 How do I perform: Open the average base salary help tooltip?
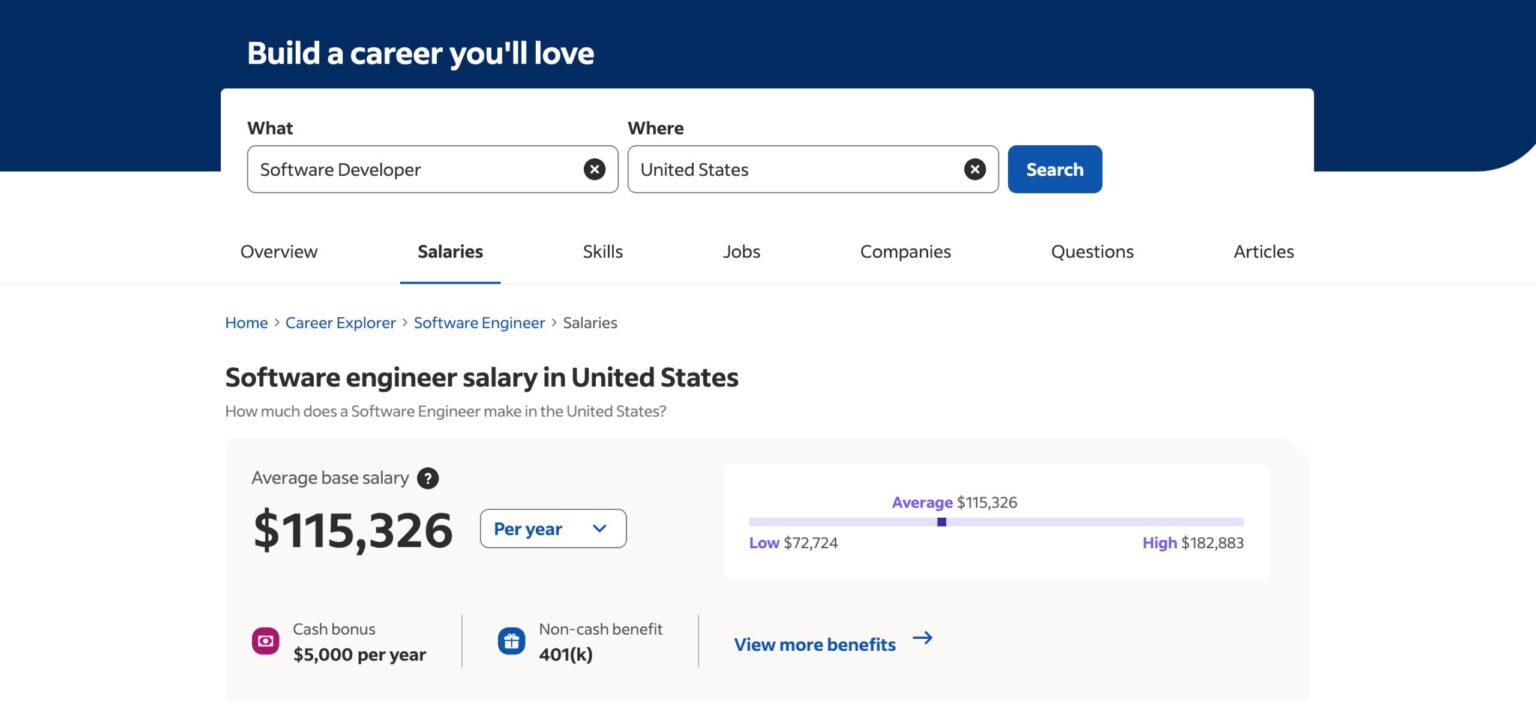click(427, 478)
